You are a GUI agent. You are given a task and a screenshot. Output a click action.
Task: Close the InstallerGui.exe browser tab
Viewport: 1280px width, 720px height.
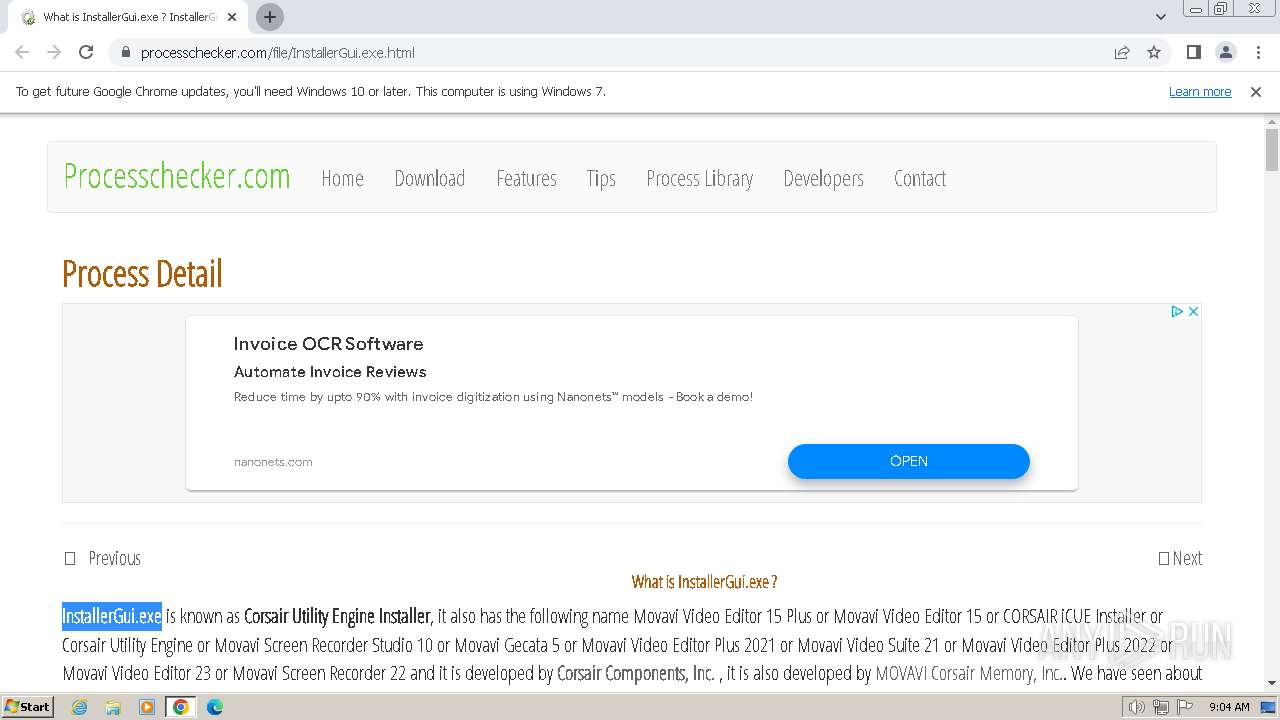[232, 17]
